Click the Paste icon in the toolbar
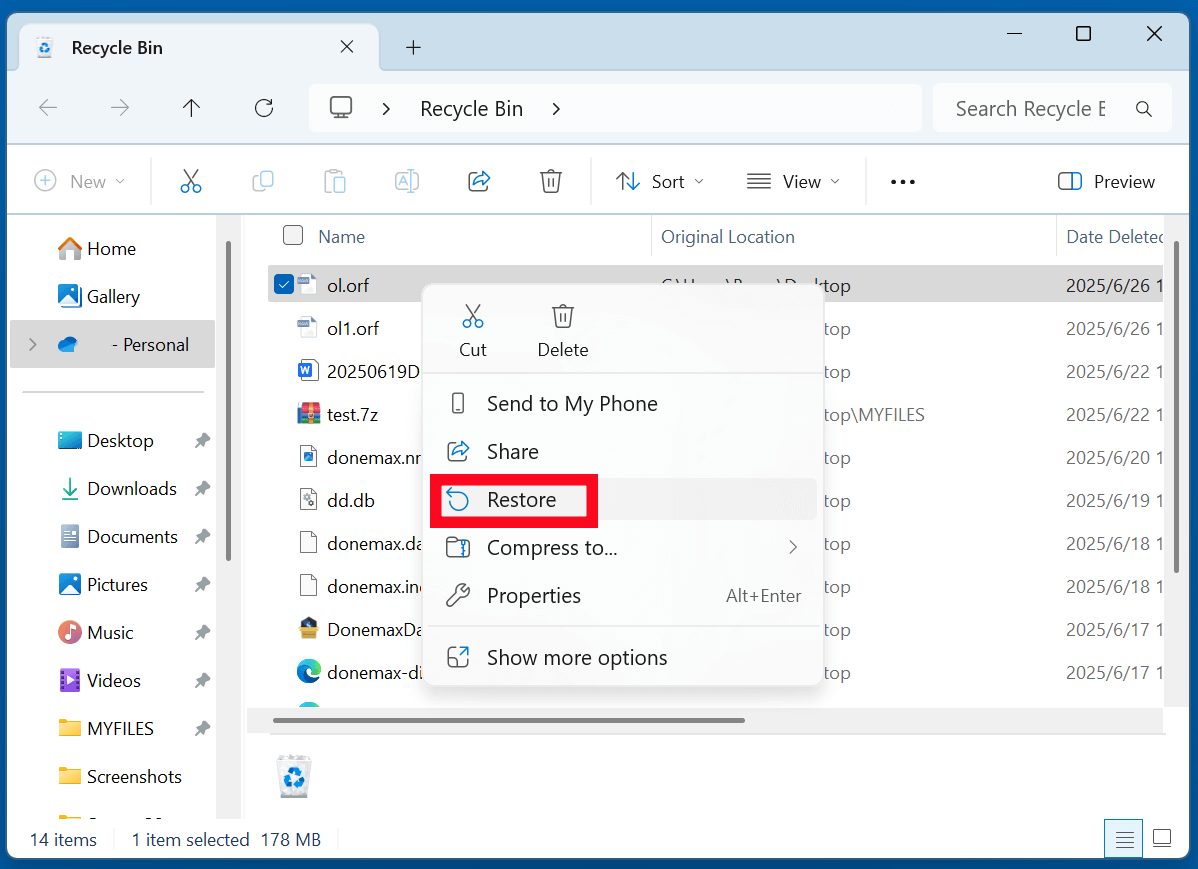 click(334, 181)
